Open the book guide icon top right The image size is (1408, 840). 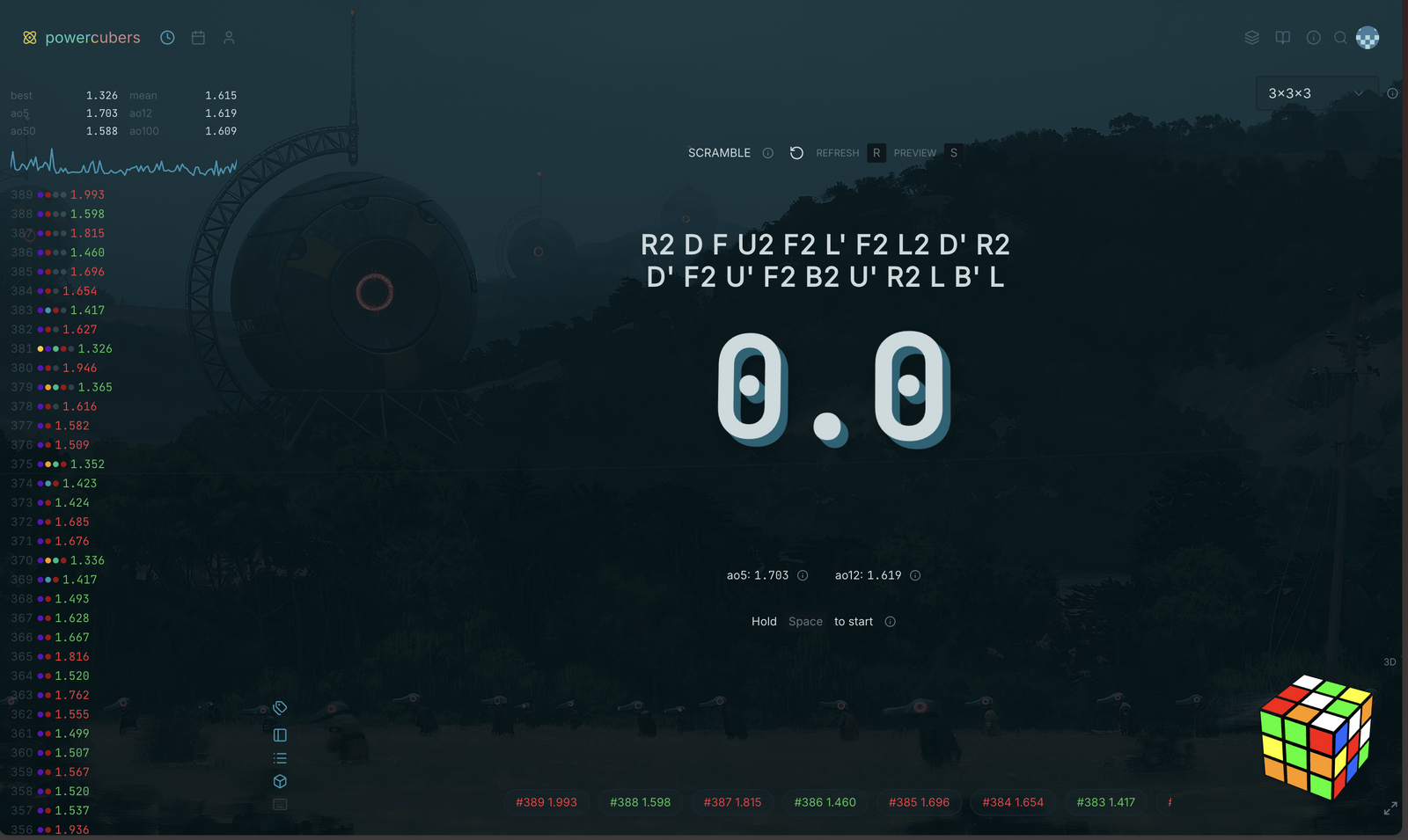[x=1283, y=38]
